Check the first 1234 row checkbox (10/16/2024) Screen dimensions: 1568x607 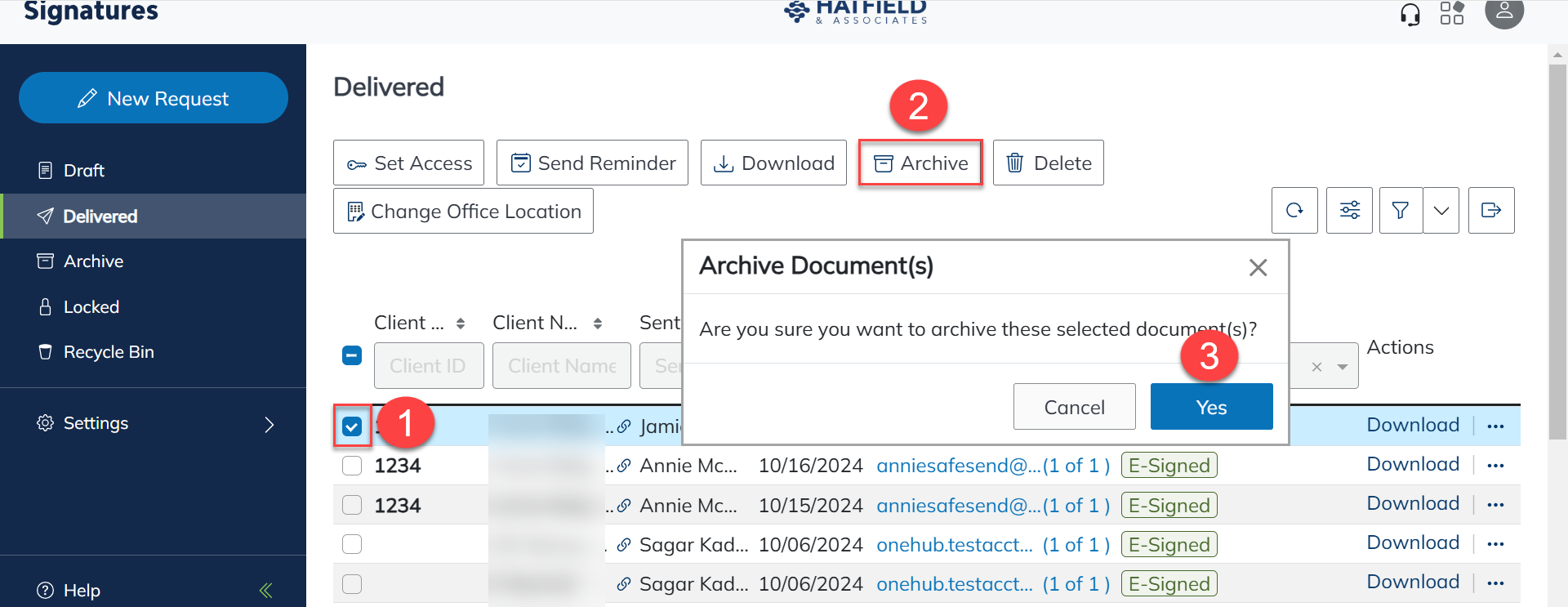[x=352, y=466]
